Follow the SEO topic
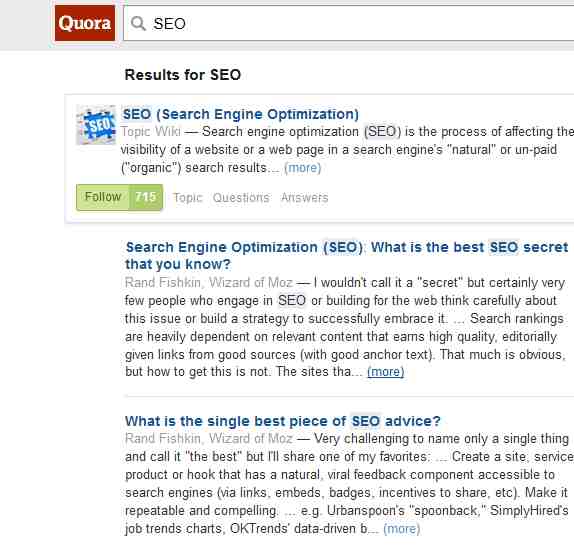Screen dimensions: 574x552 coord(103,197)
